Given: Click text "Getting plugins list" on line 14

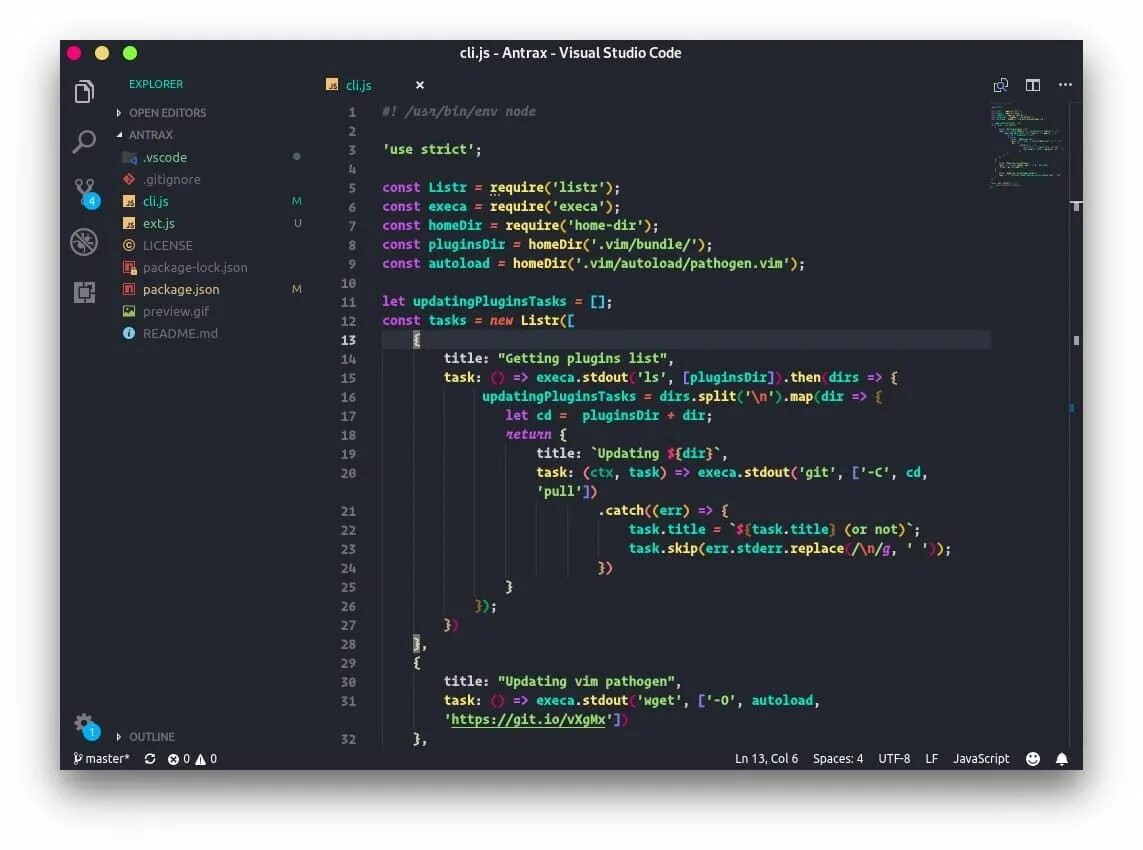Looking at the screenshot, I should (582, 359).
